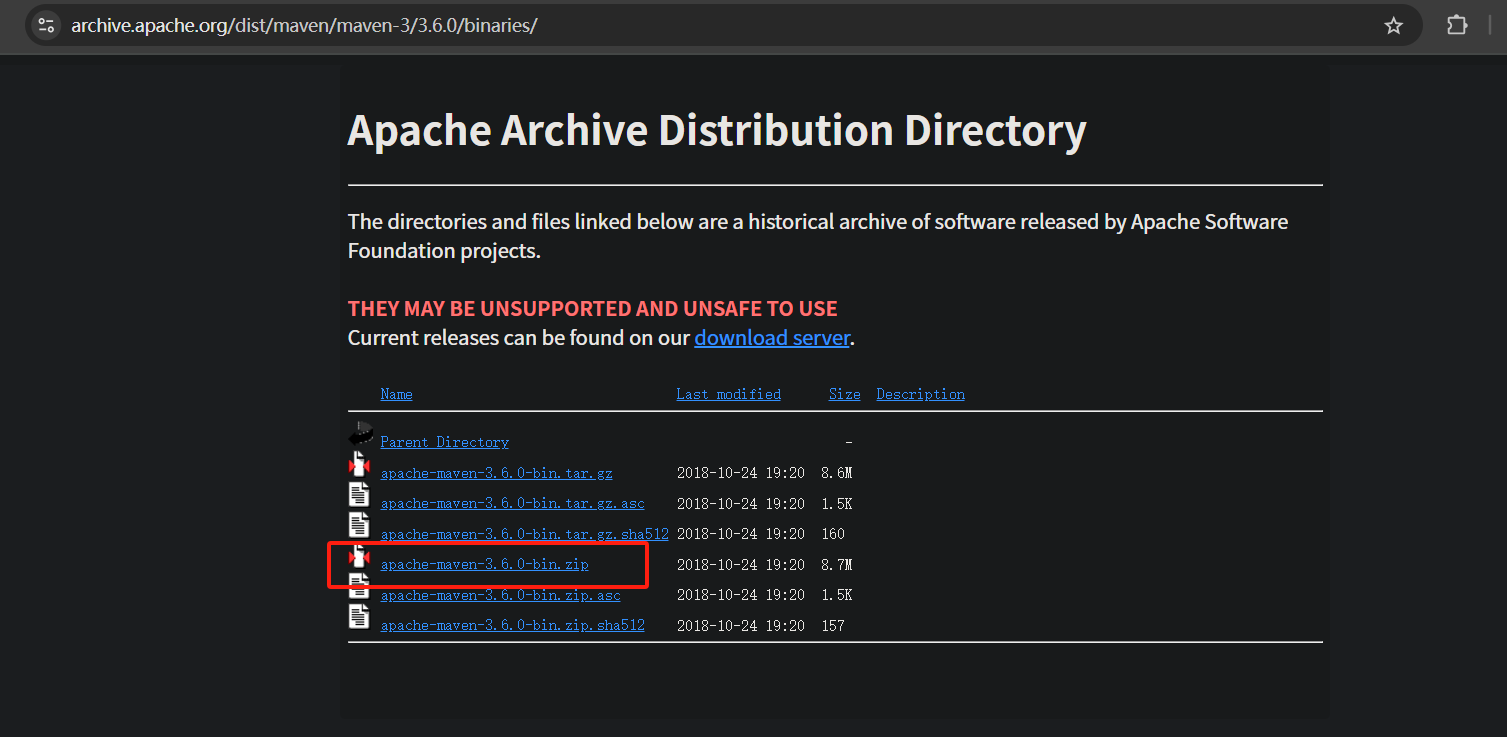Viewport: 1507px width, 737px height.
Task: Open the download server link
Action: coord(772,338)
